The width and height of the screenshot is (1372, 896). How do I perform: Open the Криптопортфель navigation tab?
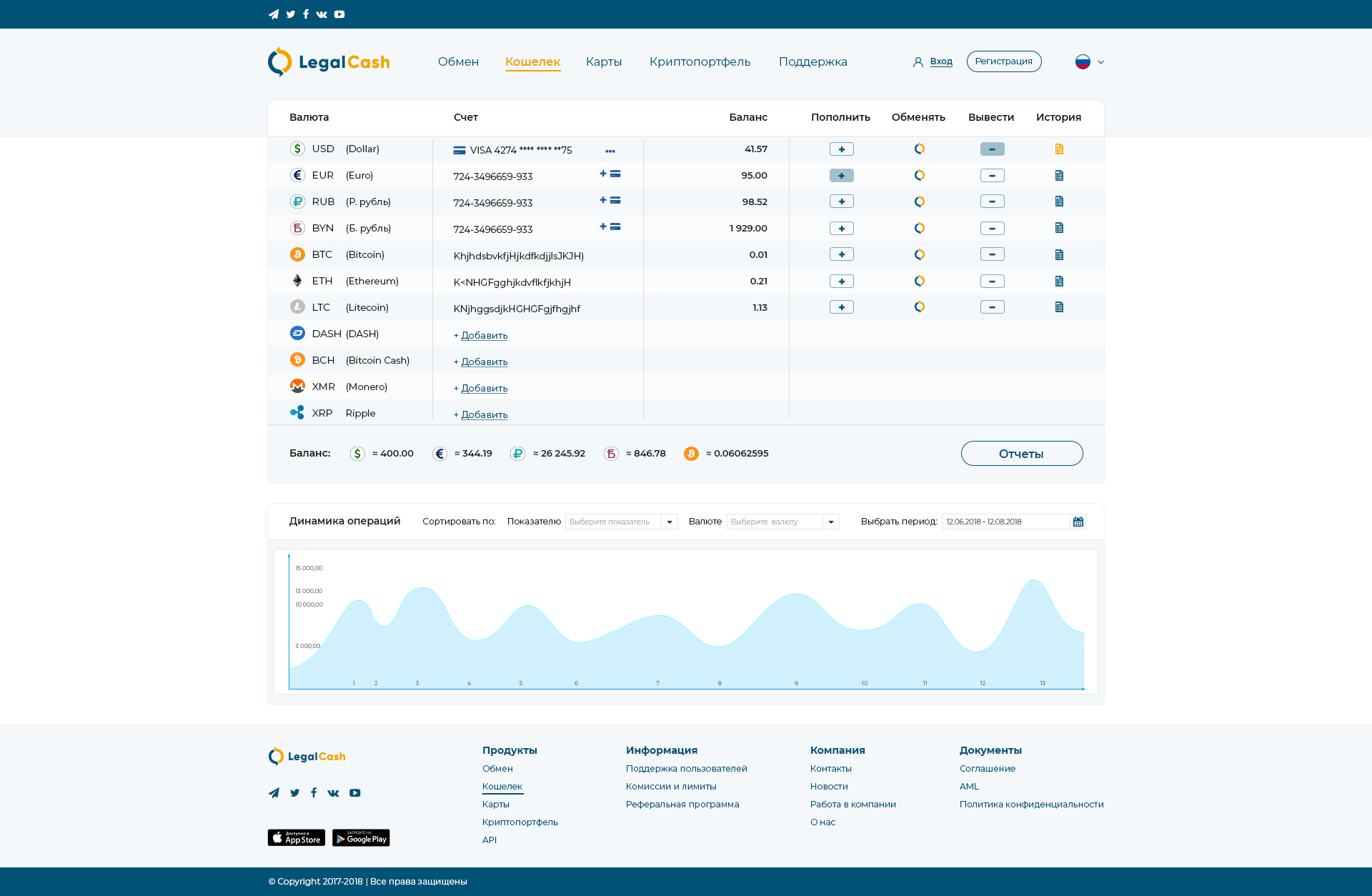tap(700, 62)
